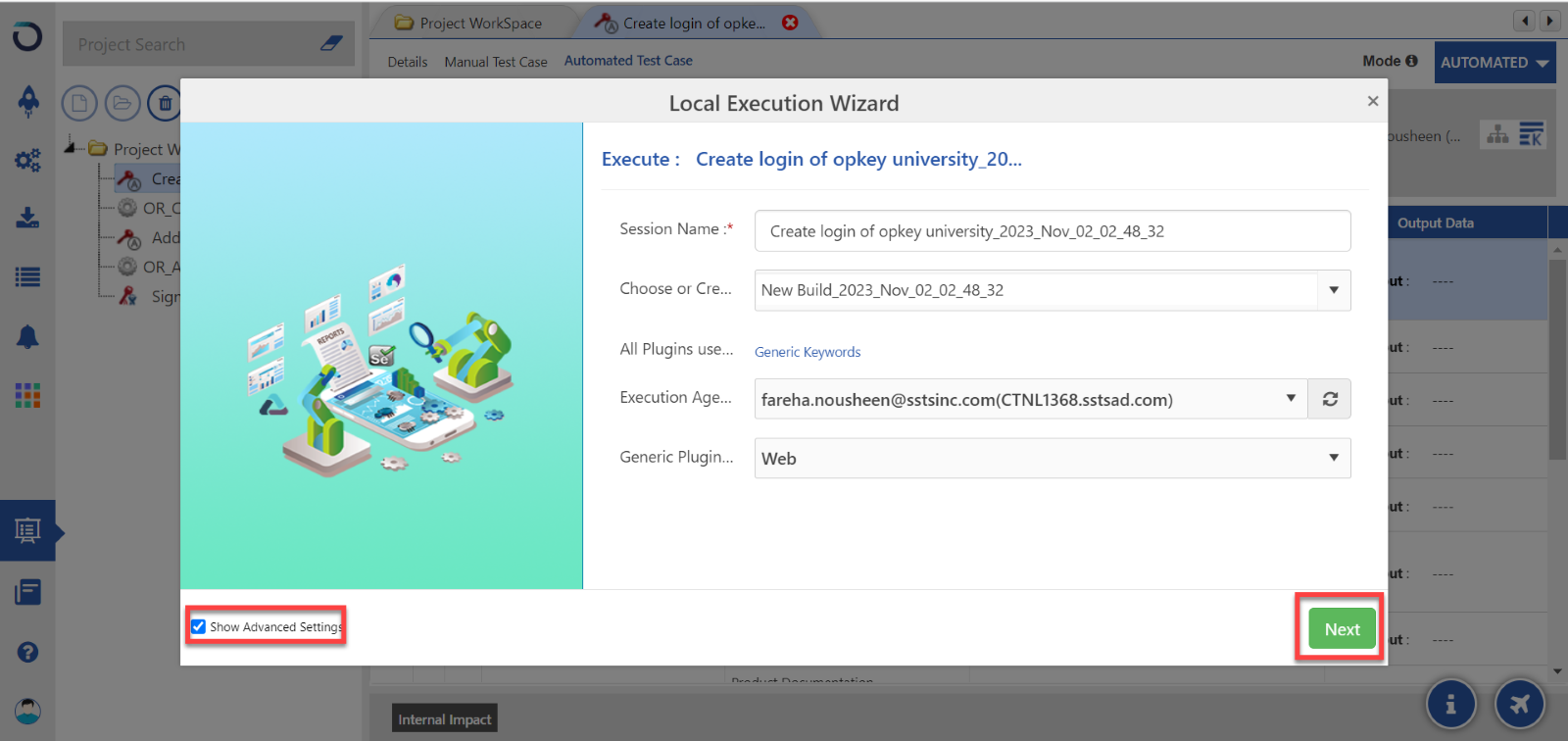The width and height of the screenshot is (1568, 741).
Task: Click the scrollbar down arrow at bottom right
Action: tap(1557, 671)
